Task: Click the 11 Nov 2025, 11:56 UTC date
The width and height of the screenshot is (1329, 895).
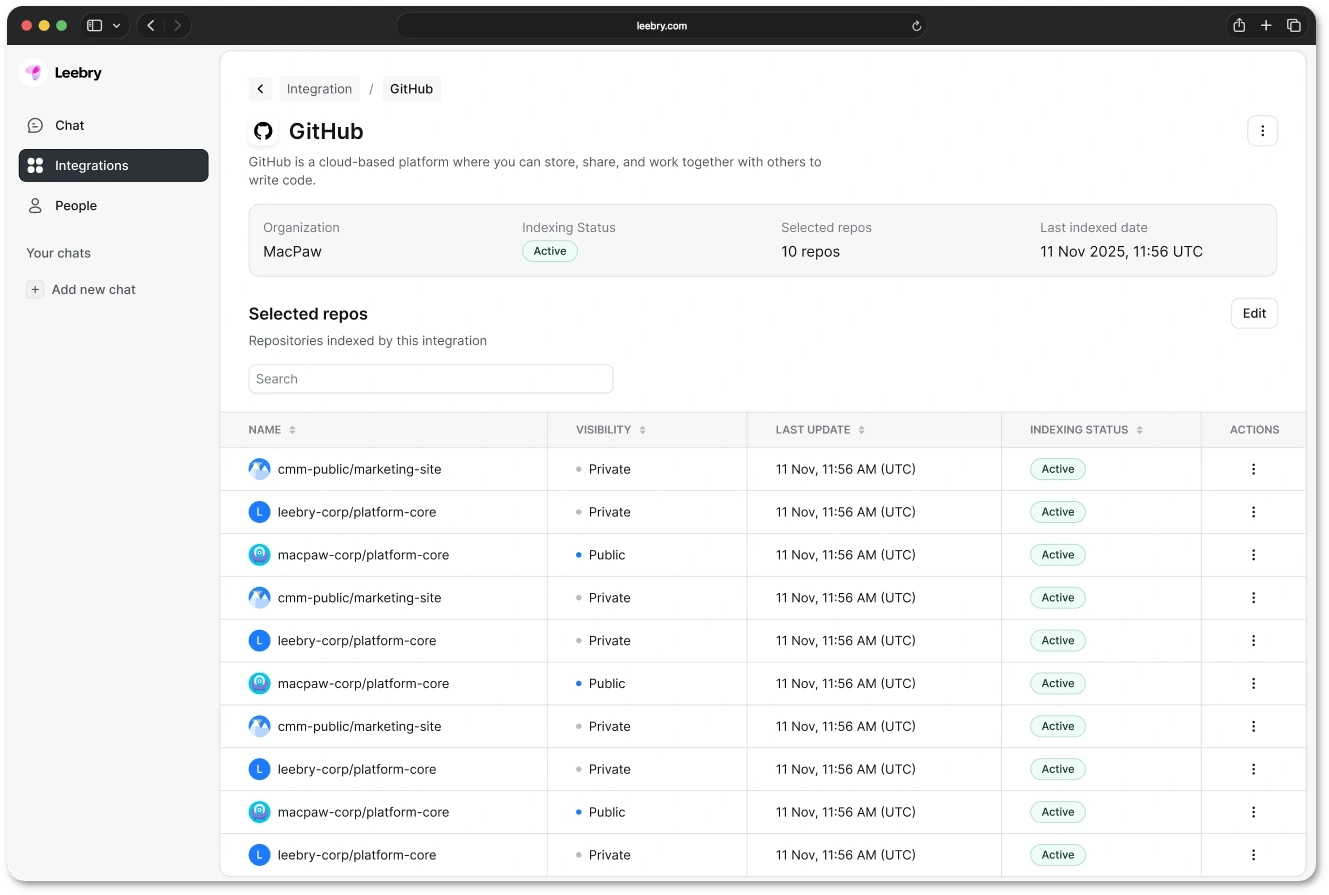Action: [x=1121, y=252]
